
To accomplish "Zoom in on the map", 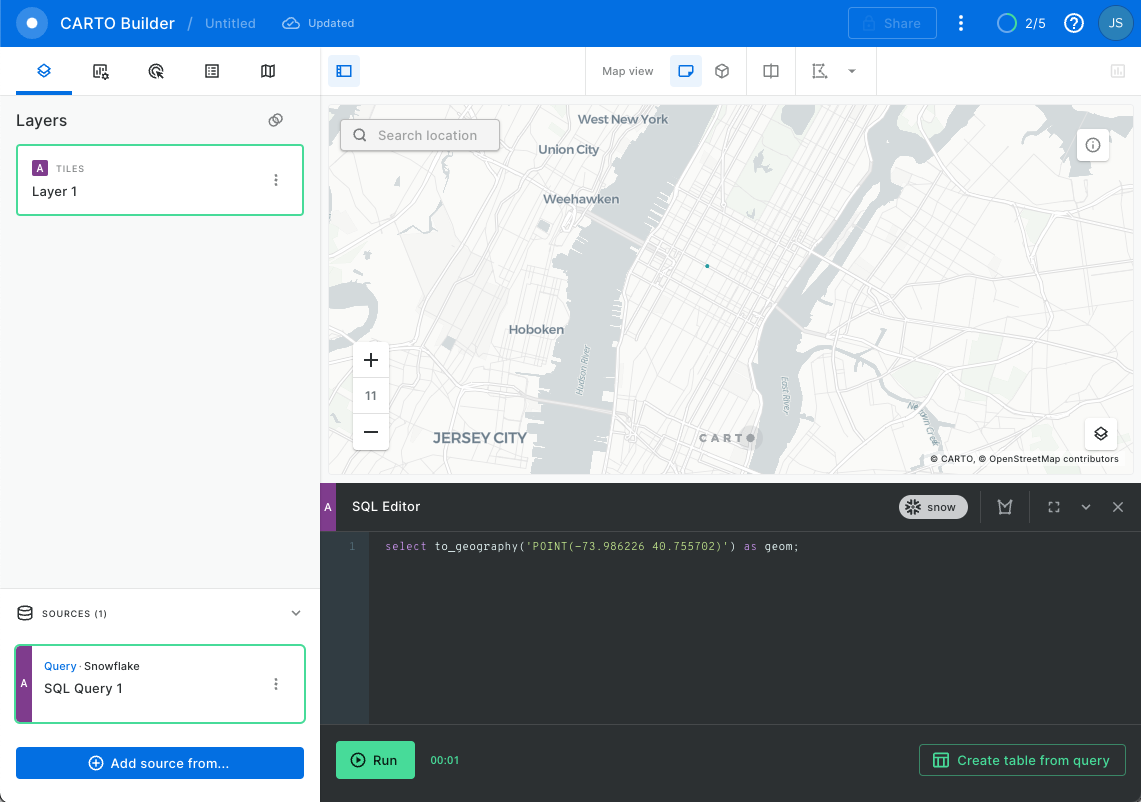I will point(371,360).
